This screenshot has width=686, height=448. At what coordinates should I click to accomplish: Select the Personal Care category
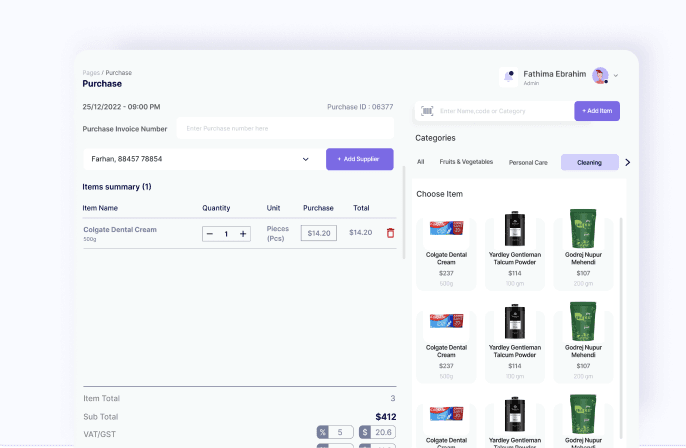point(528,162)
